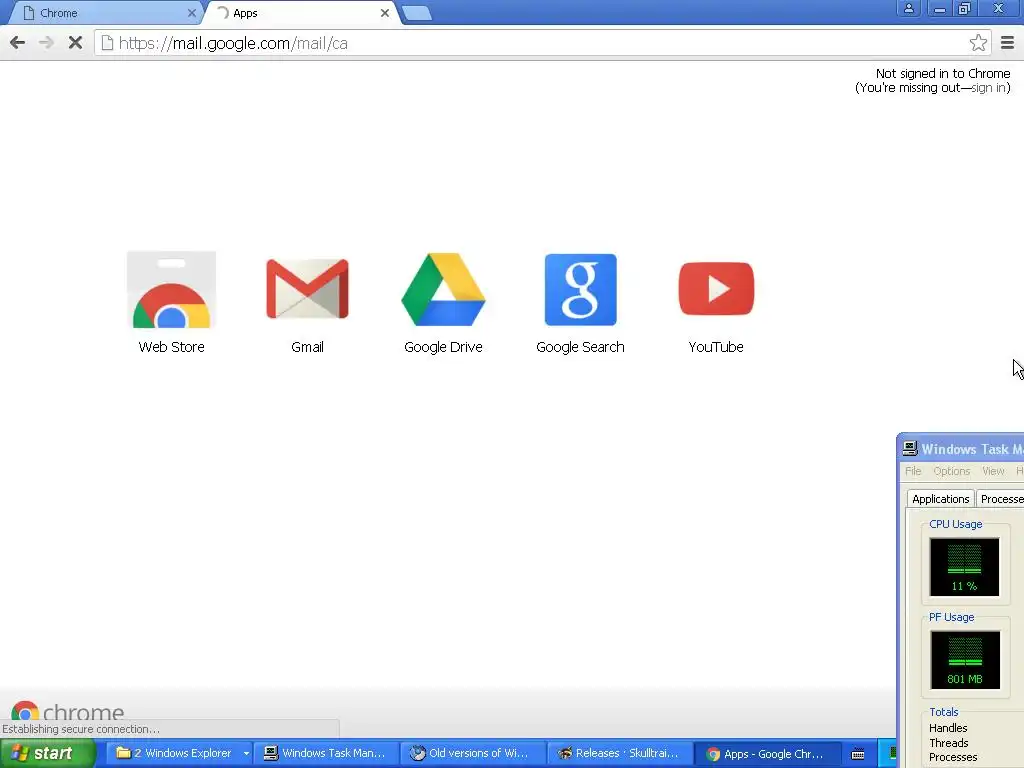Switch to Releases Skulltrai... taskbar window
The width and height of the screenshot is (1024, 768).
point(619,753)
